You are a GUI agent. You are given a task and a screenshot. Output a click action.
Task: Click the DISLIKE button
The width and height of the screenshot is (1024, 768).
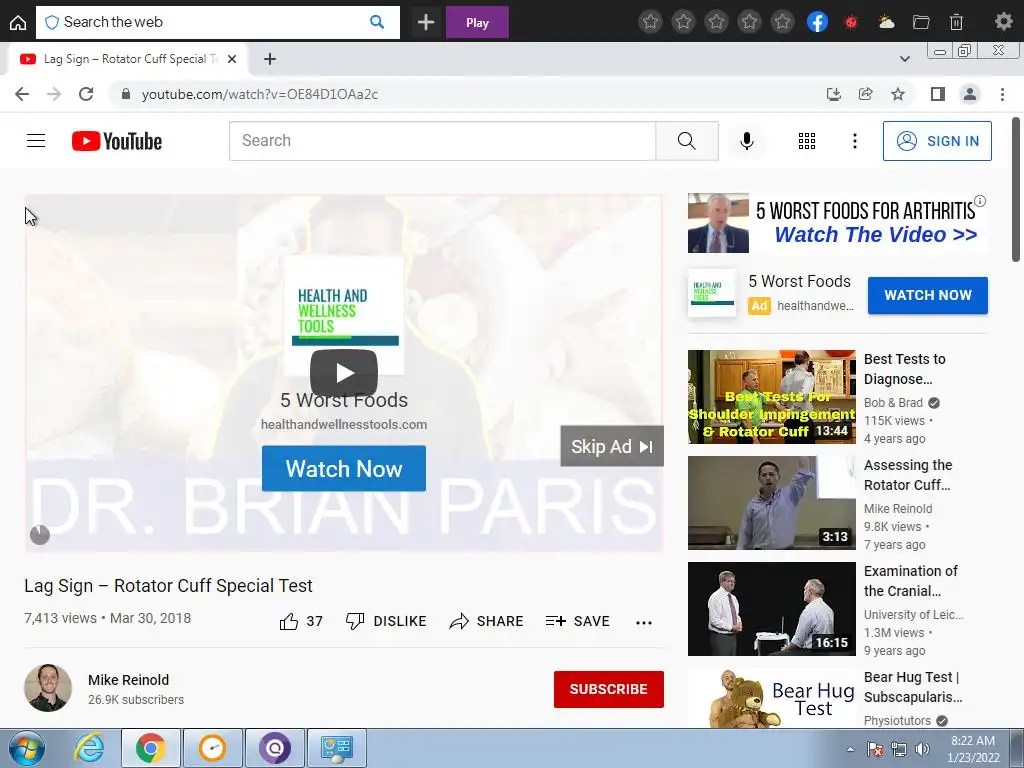click(386, 621)
